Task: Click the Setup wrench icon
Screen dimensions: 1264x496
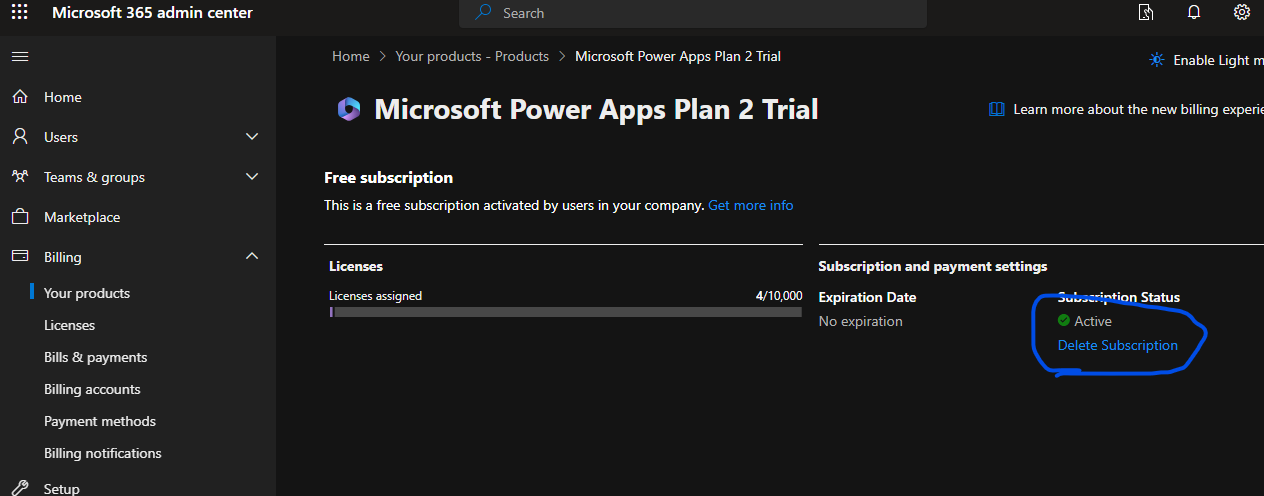Action: (x=20, y=488)
